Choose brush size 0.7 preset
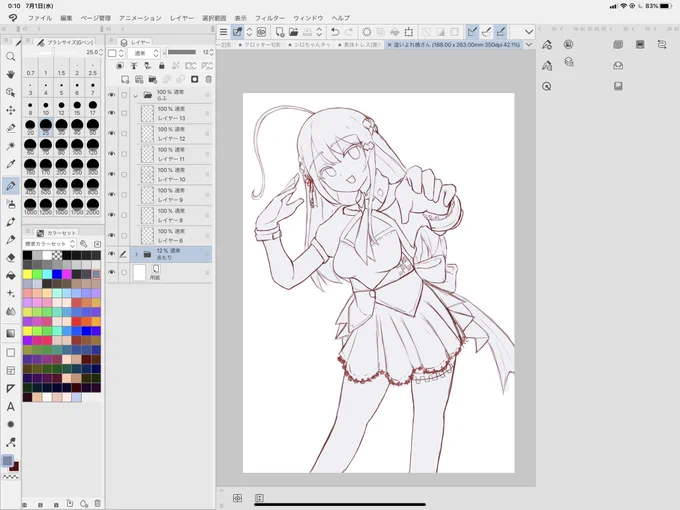 click(x=30, y=69)
